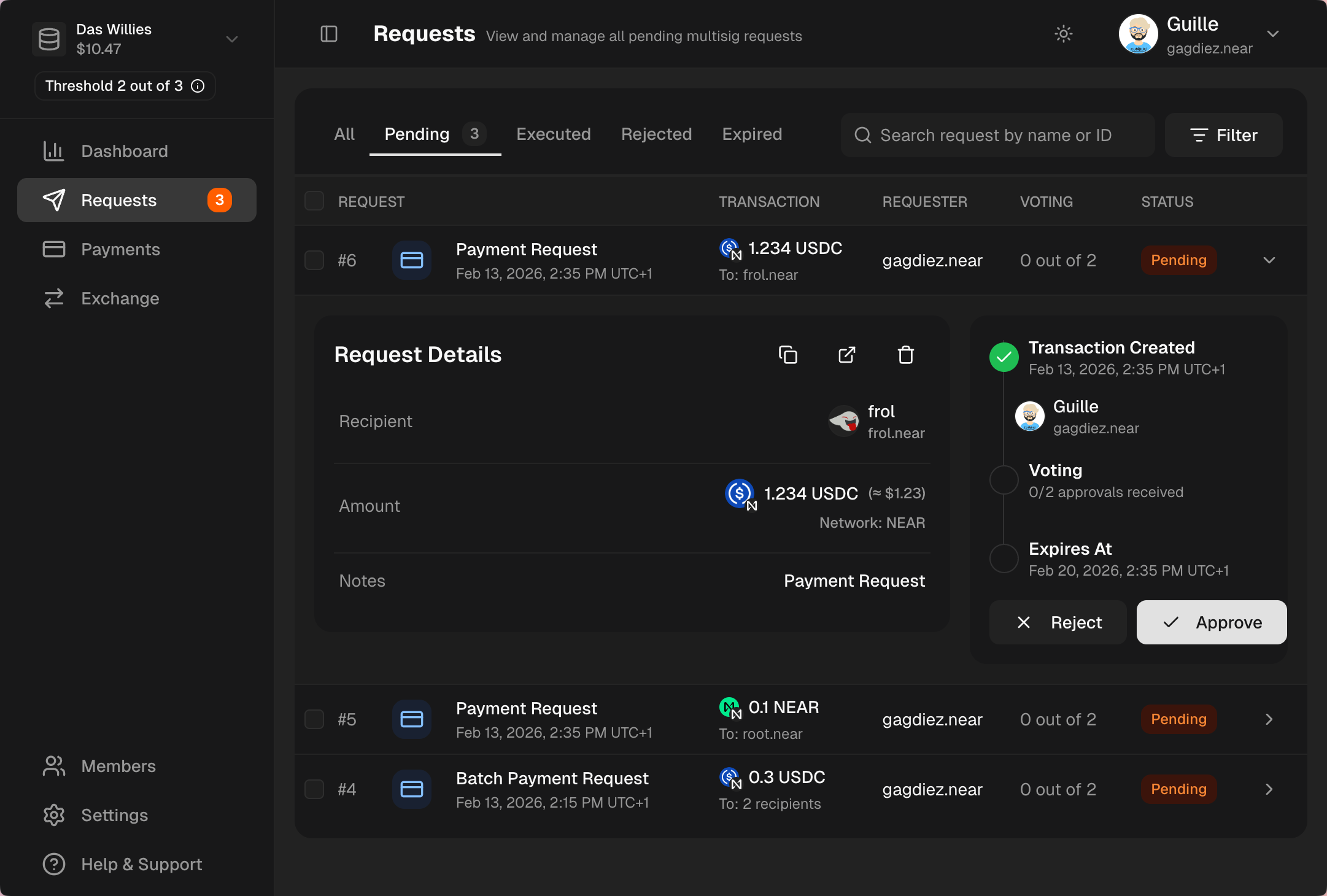The image size is (1327, 896).
Task: Open the Members section
Action: point(118,766)
